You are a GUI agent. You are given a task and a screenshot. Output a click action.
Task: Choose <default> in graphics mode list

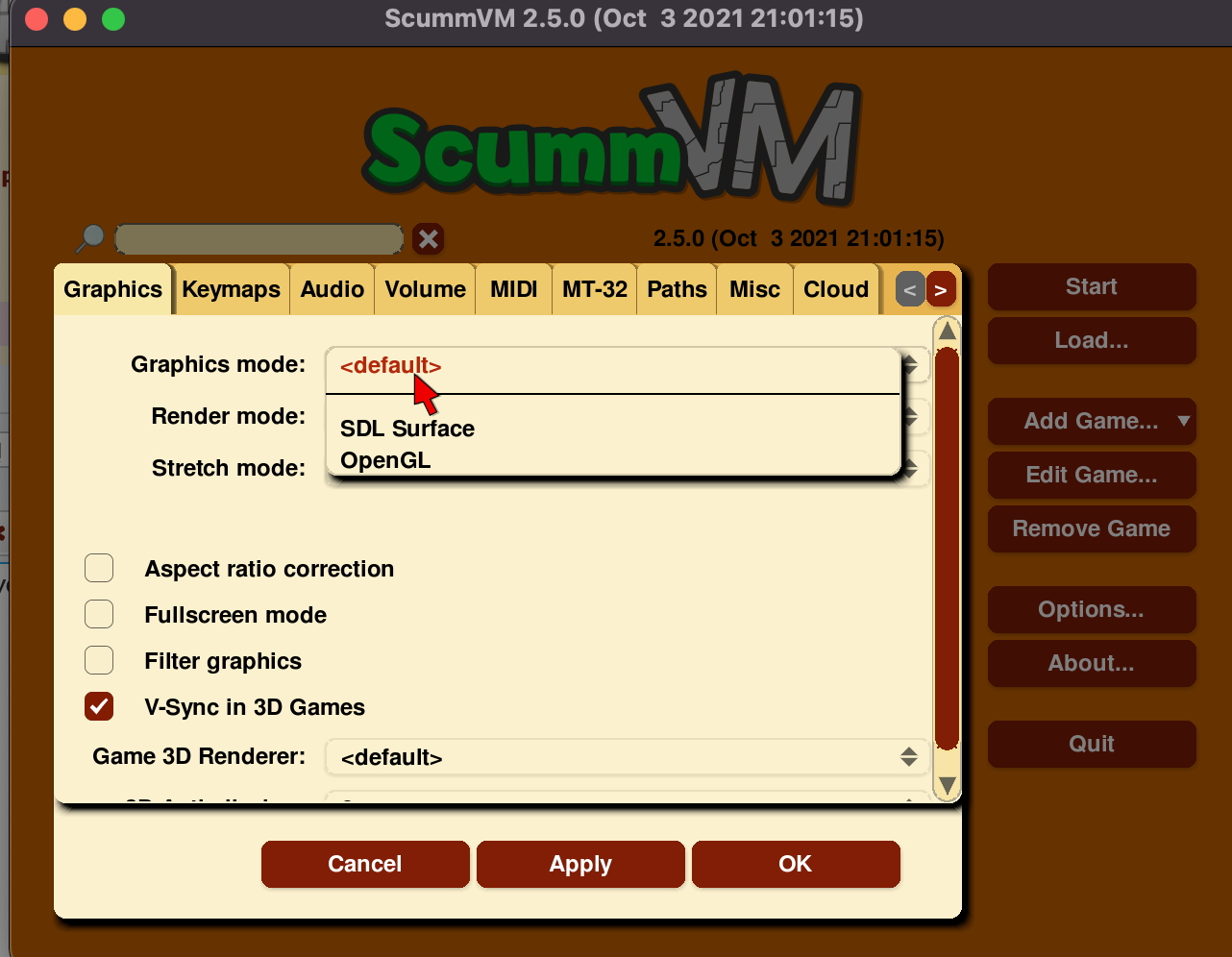[391, 366]
